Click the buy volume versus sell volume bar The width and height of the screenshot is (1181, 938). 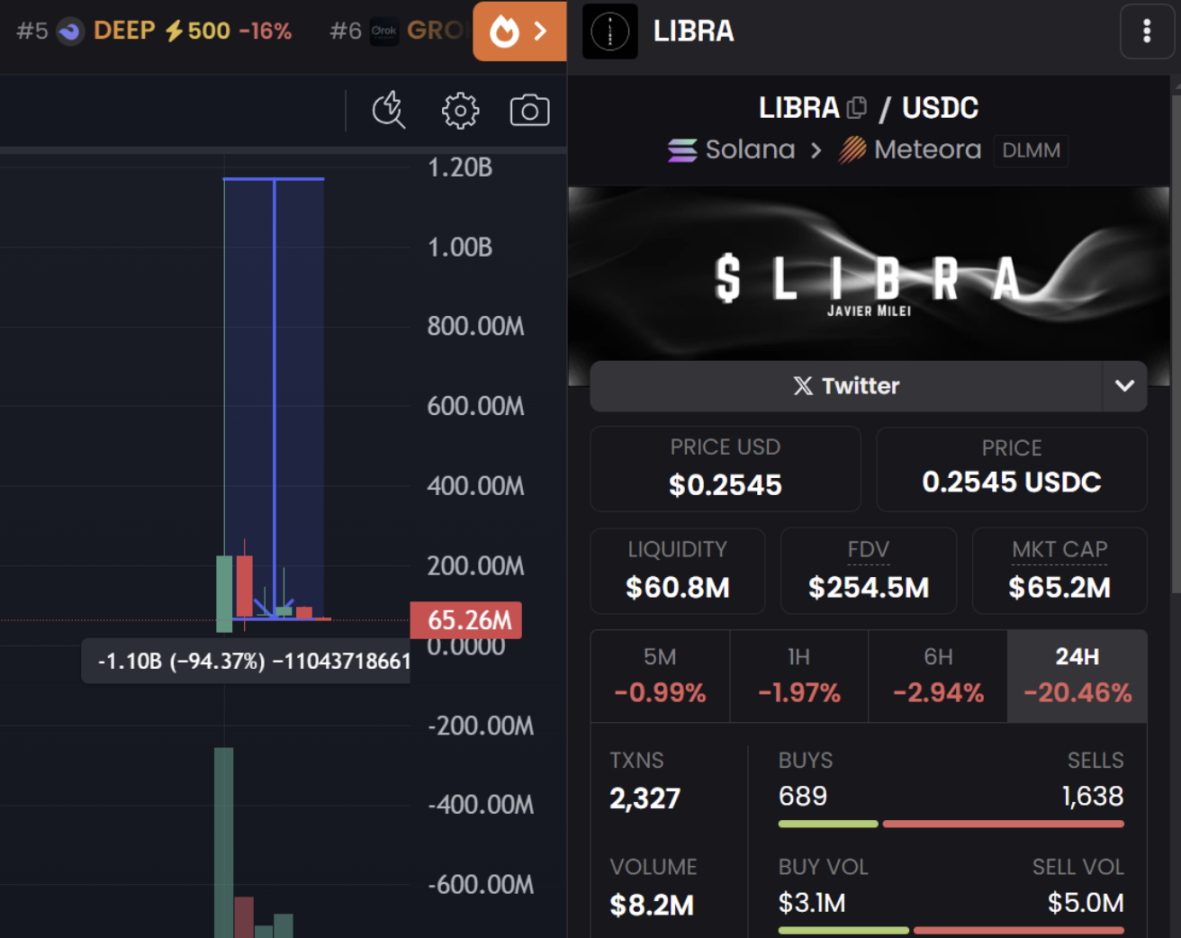pyautogui.click(x=951, y=930)
